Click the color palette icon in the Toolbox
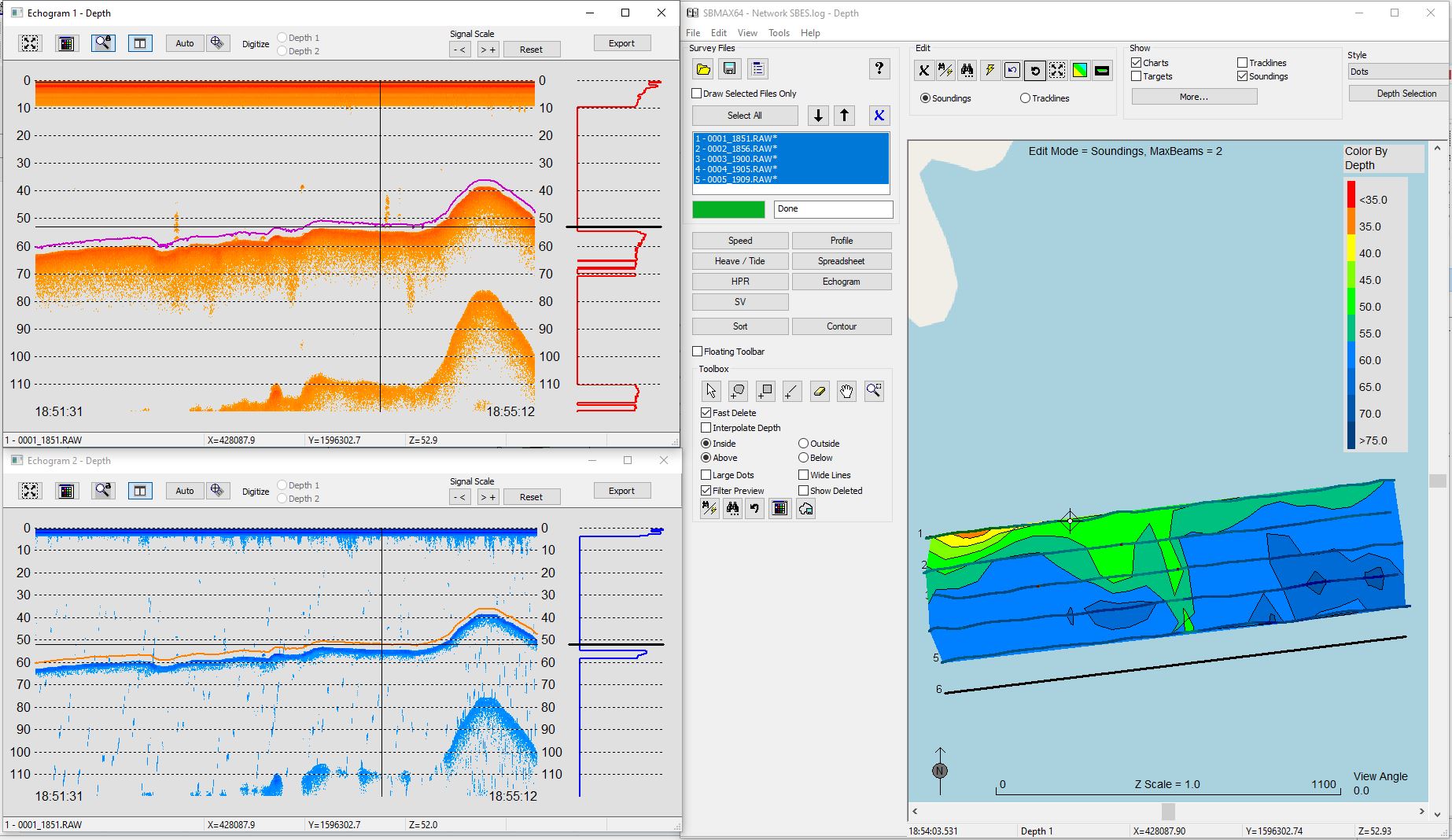The height and width of the screenshot is (840, 1452). [779, 508]
